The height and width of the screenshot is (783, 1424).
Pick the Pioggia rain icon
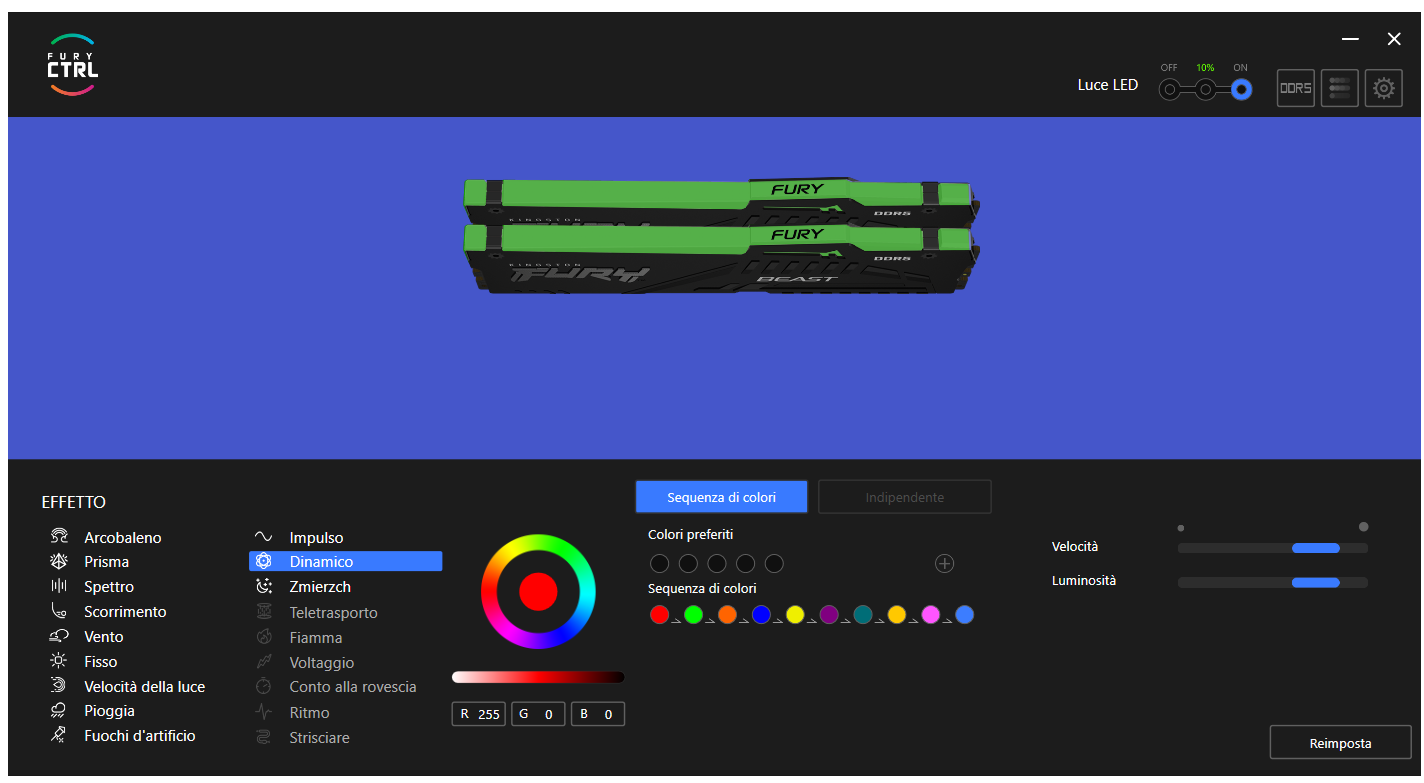click(60, 711)
